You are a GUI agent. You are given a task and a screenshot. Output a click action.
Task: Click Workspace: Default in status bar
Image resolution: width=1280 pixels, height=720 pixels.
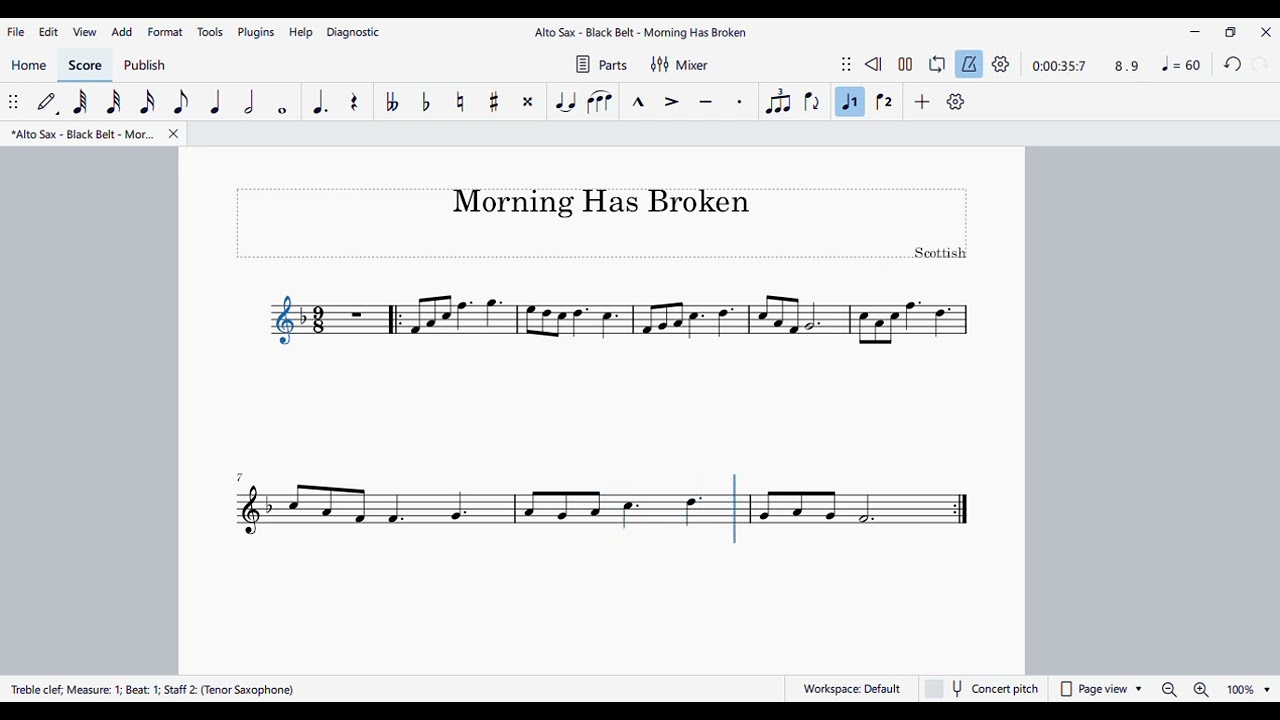tap(852, 689)
